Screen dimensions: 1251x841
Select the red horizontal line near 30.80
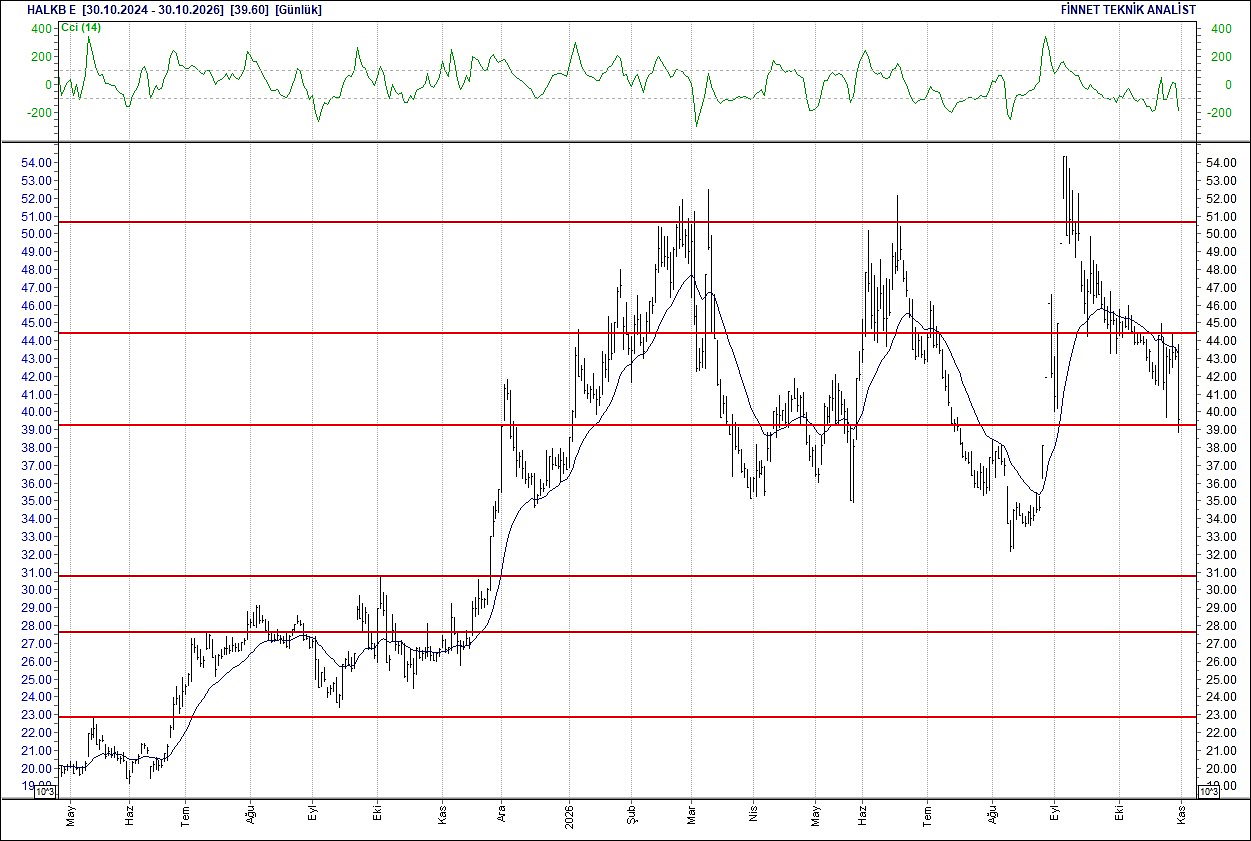point(627,576)
